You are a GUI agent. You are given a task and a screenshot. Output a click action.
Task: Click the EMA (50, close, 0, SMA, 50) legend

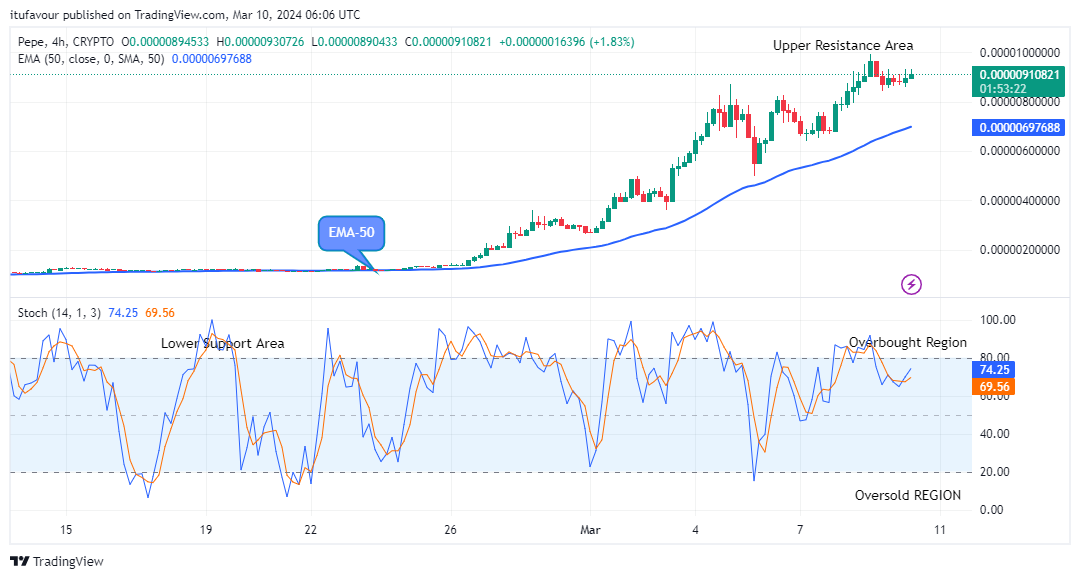[91, 59]
